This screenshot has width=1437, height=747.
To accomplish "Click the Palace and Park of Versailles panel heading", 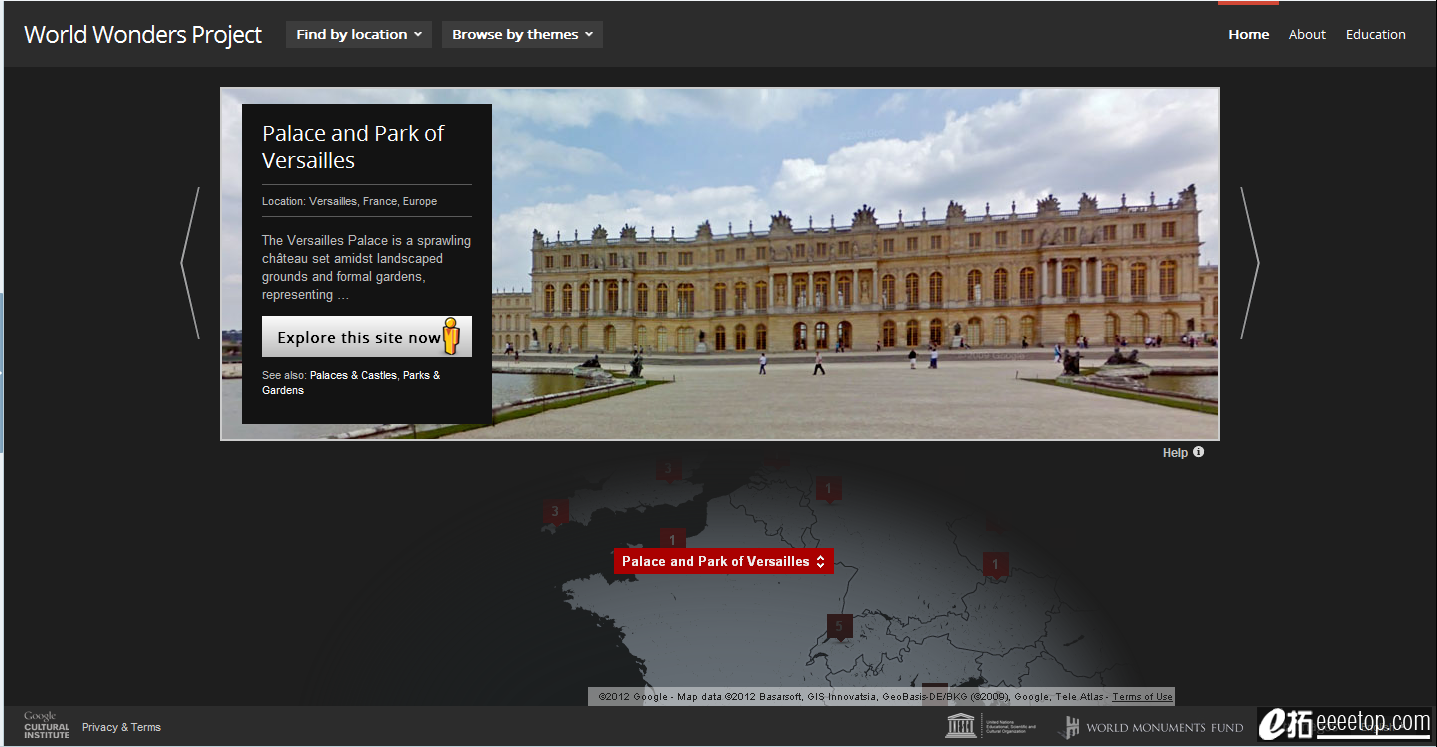I will pos(353,147).
